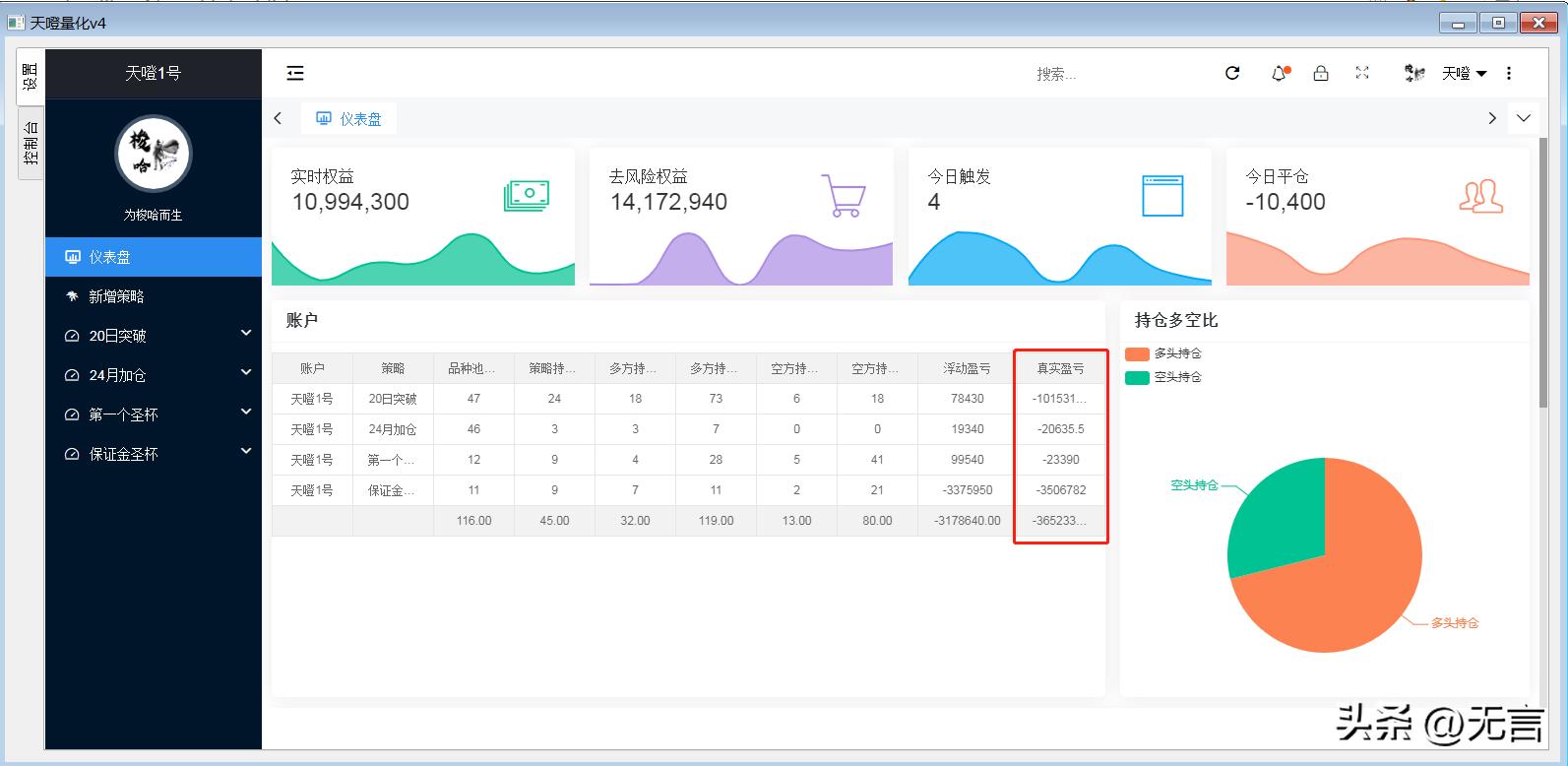Toggle 空头持仓 legend entry in chart
Image resolution: width=1568 pixels, height=766 pixels.
(x=1163, y=378)
